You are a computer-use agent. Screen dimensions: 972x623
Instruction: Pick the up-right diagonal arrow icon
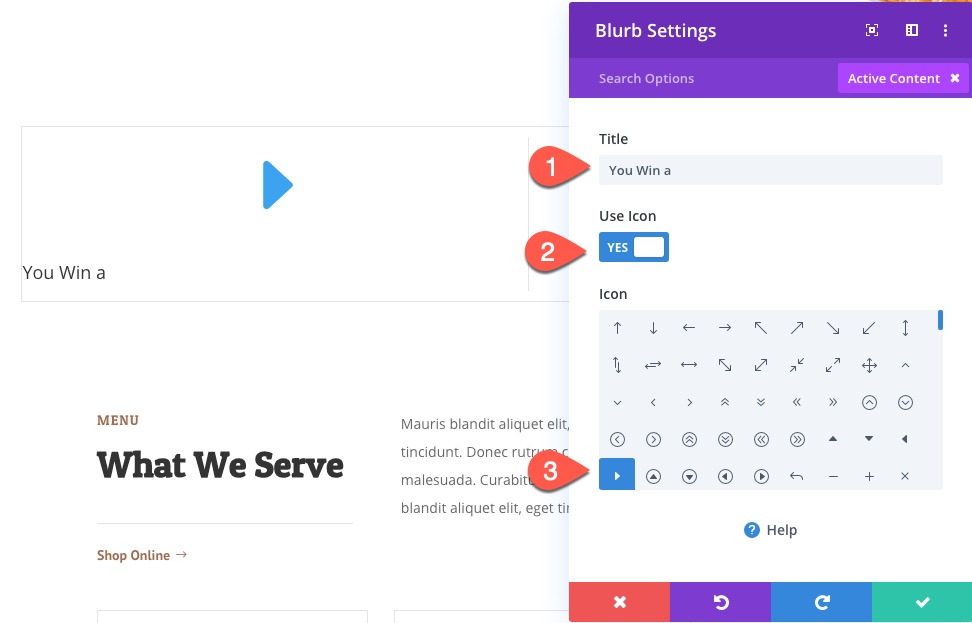[797, 328]
